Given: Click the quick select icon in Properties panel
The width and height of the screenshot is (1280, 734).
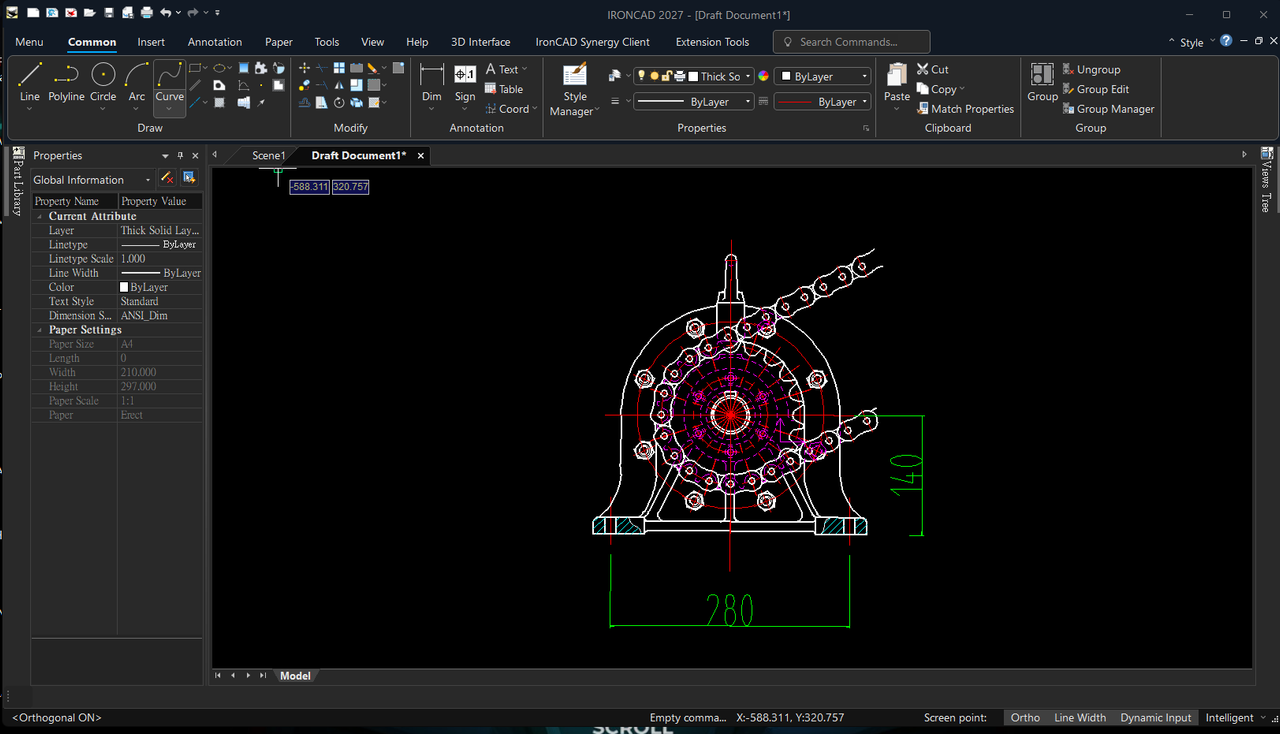Looking at the screenshot, I should [189, 178].
